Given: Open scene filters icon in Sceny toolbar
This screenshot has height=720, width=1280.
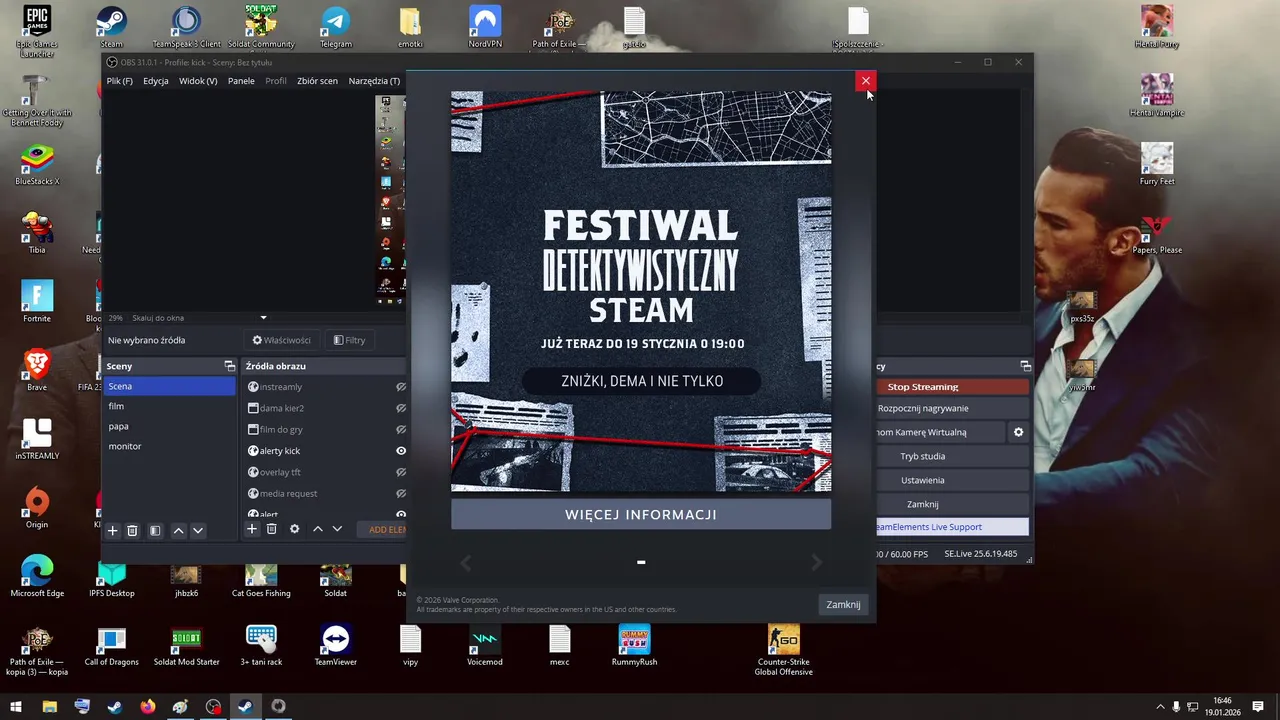Looking at the screenshot, I should pos(155,531).
